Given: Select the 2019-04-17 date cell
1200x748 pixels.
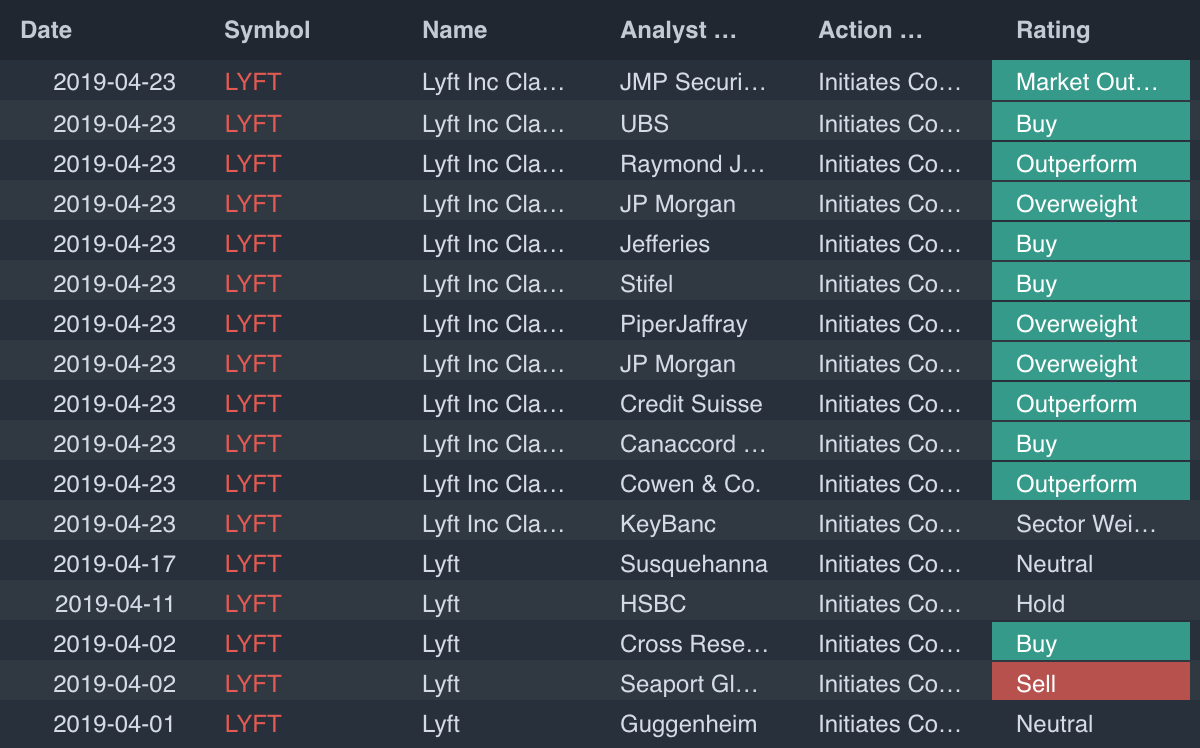Looking at the screenshot, I should coord(114,564).
